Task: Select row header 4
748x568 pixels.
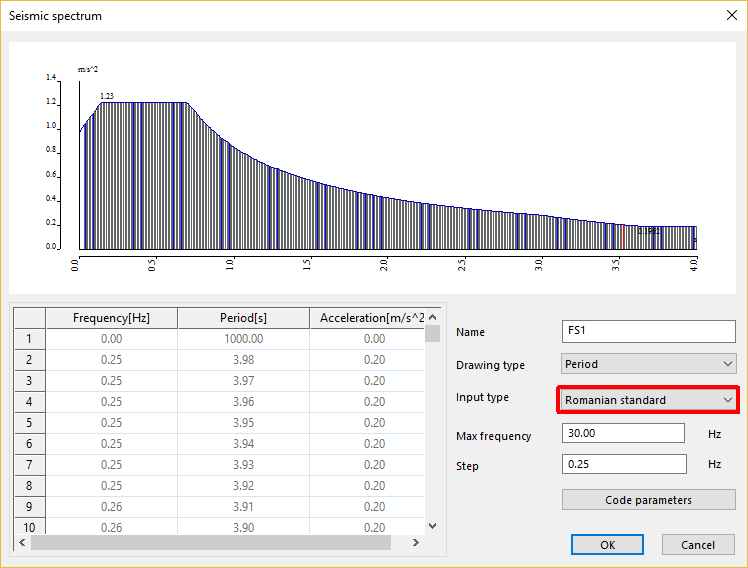Action: [x=30, y=402]
